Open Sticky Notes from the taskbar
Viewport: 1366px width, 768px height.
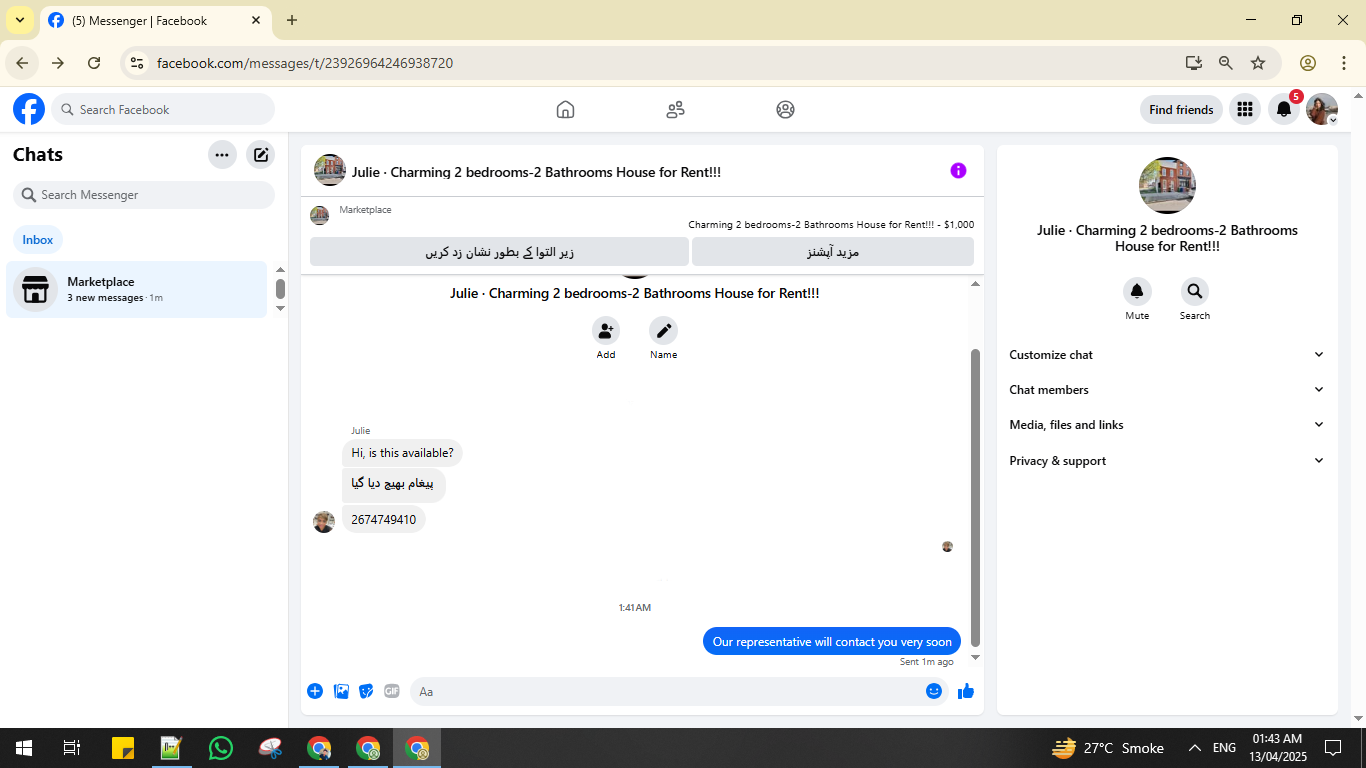(122, 748)
